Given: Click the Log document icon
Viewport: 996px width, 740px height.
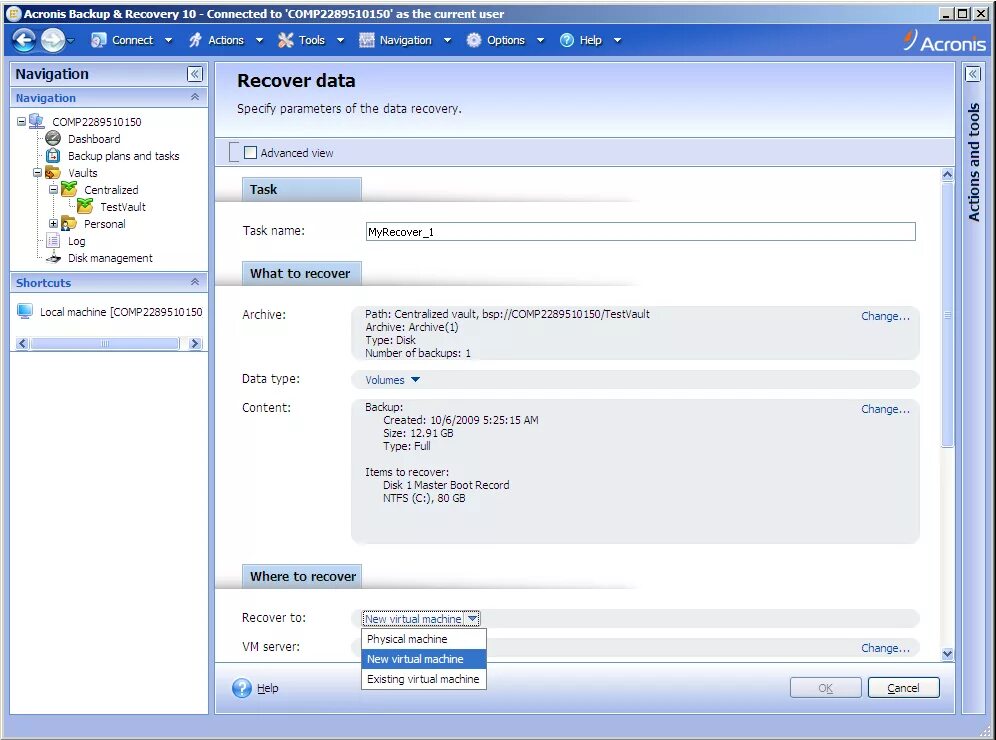Looking at the screenshot, I should (53, 241).
